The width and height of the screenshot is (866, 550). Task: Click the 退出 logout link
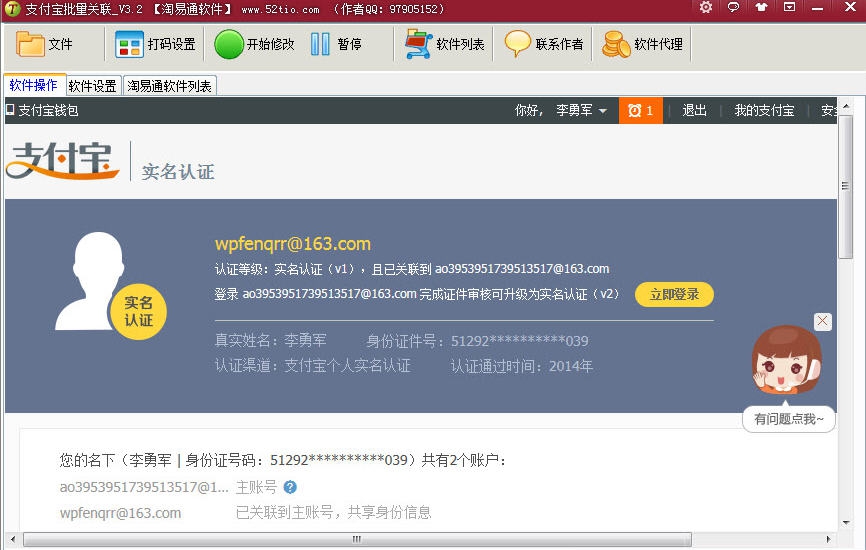694,110
